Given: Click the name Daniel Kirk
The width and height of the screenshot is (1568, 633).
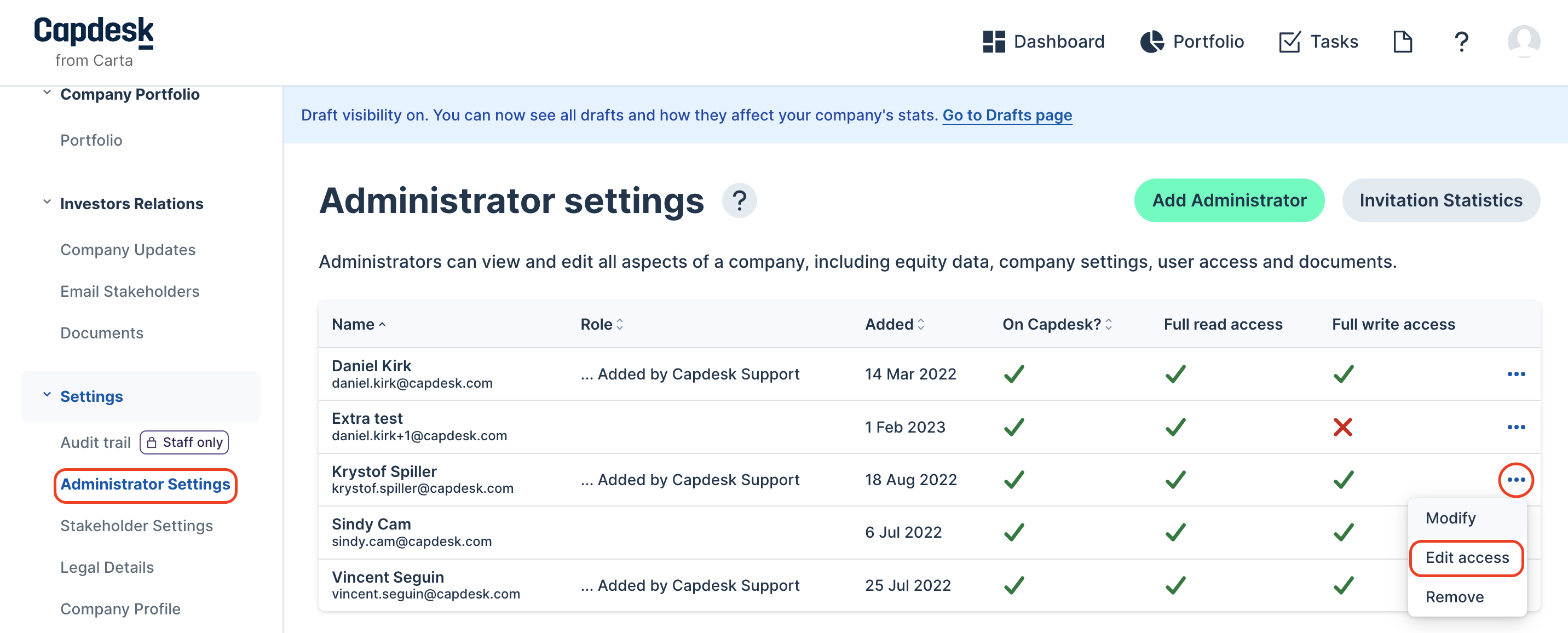Looking at the screenshot, I should (371, 365).
